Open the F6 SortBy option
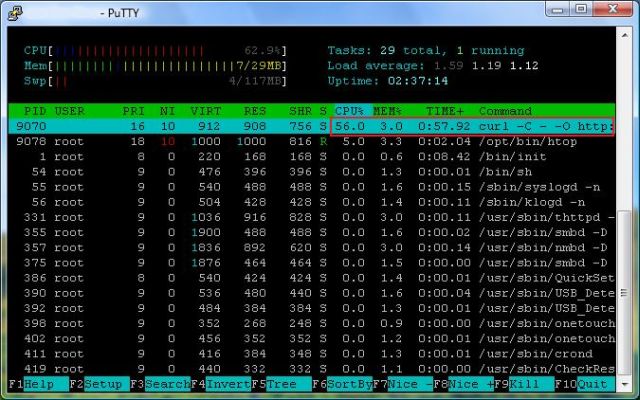 pyautogui.click(x=342, y=384)
